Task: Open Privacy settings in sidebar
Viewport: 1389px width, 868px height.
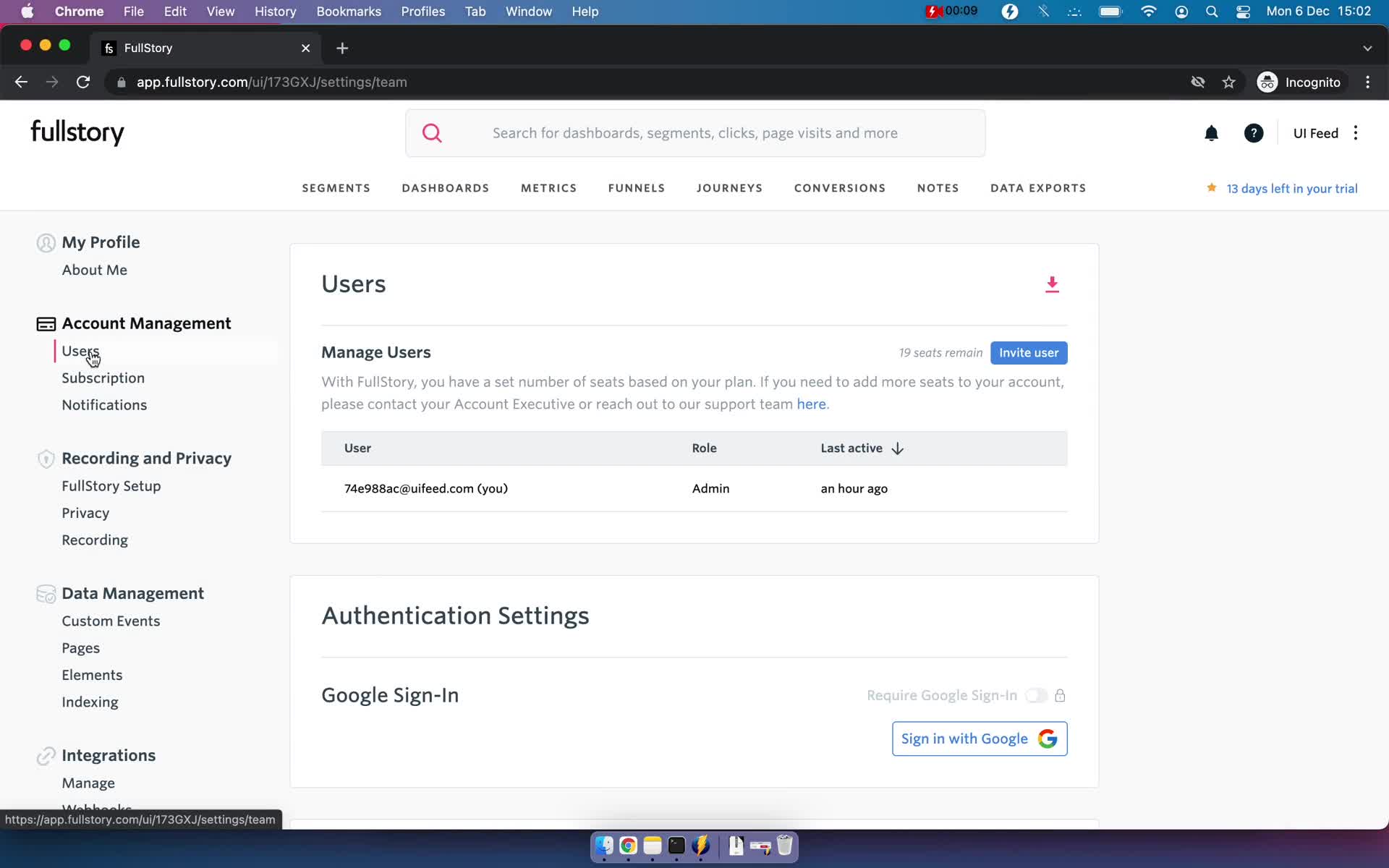Action: click(85, 513)
